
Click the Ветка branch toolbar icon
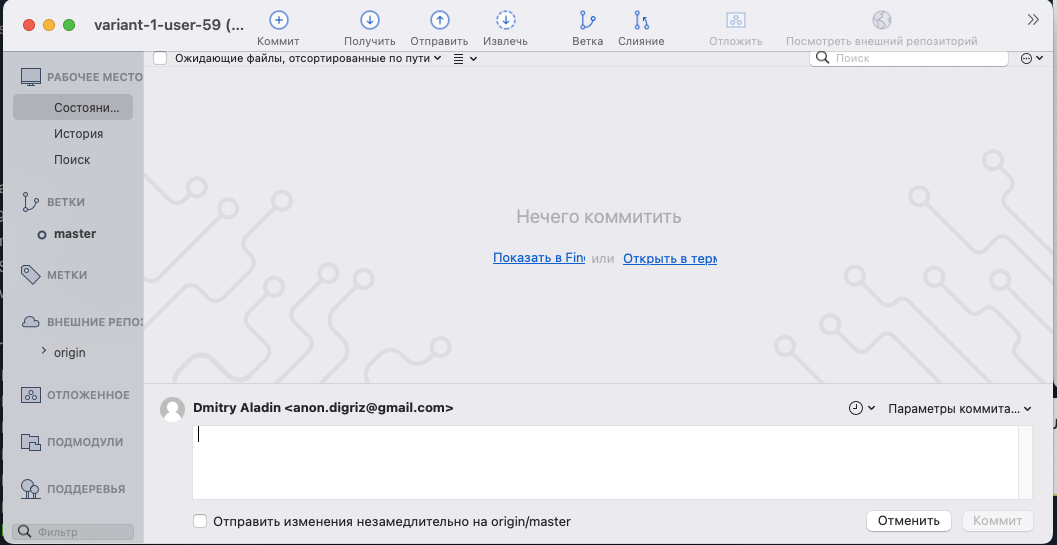point(588,20)
